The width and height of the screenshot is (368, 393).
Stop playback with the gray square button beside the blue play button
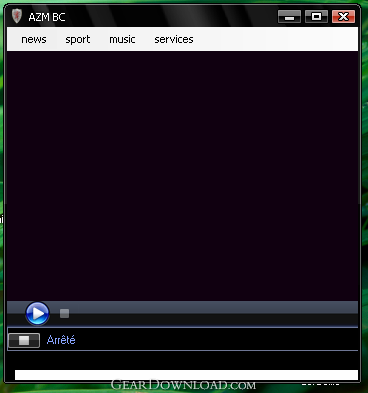click(64, 313)
